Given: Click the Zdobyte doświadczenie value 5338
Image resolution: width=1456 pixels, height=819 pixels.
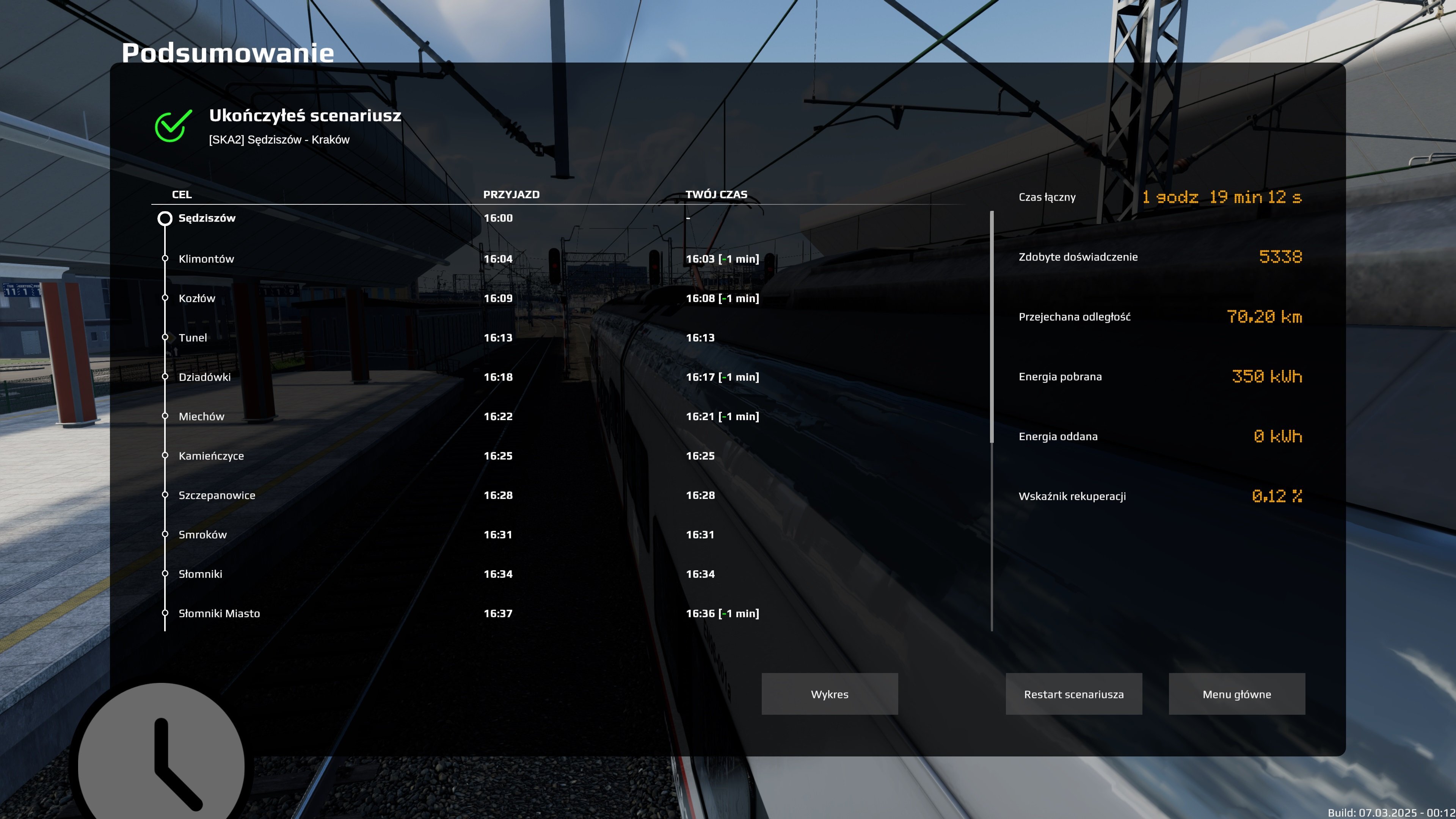Looking at the screenshot, I should pos(1280,257).
